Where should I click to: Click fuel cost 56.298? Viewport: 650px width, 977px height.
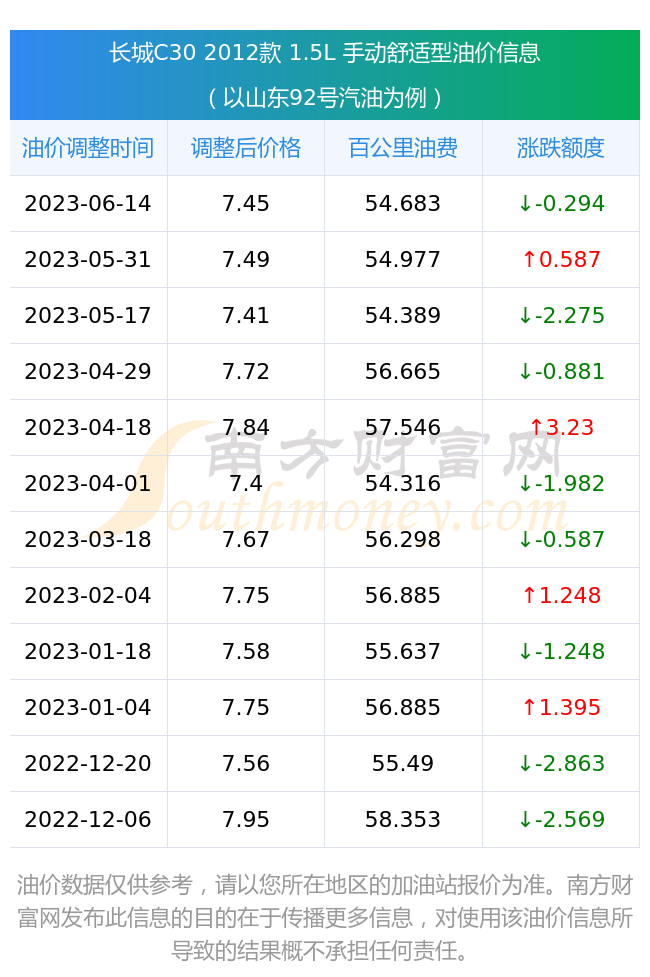tap(403, 540)
